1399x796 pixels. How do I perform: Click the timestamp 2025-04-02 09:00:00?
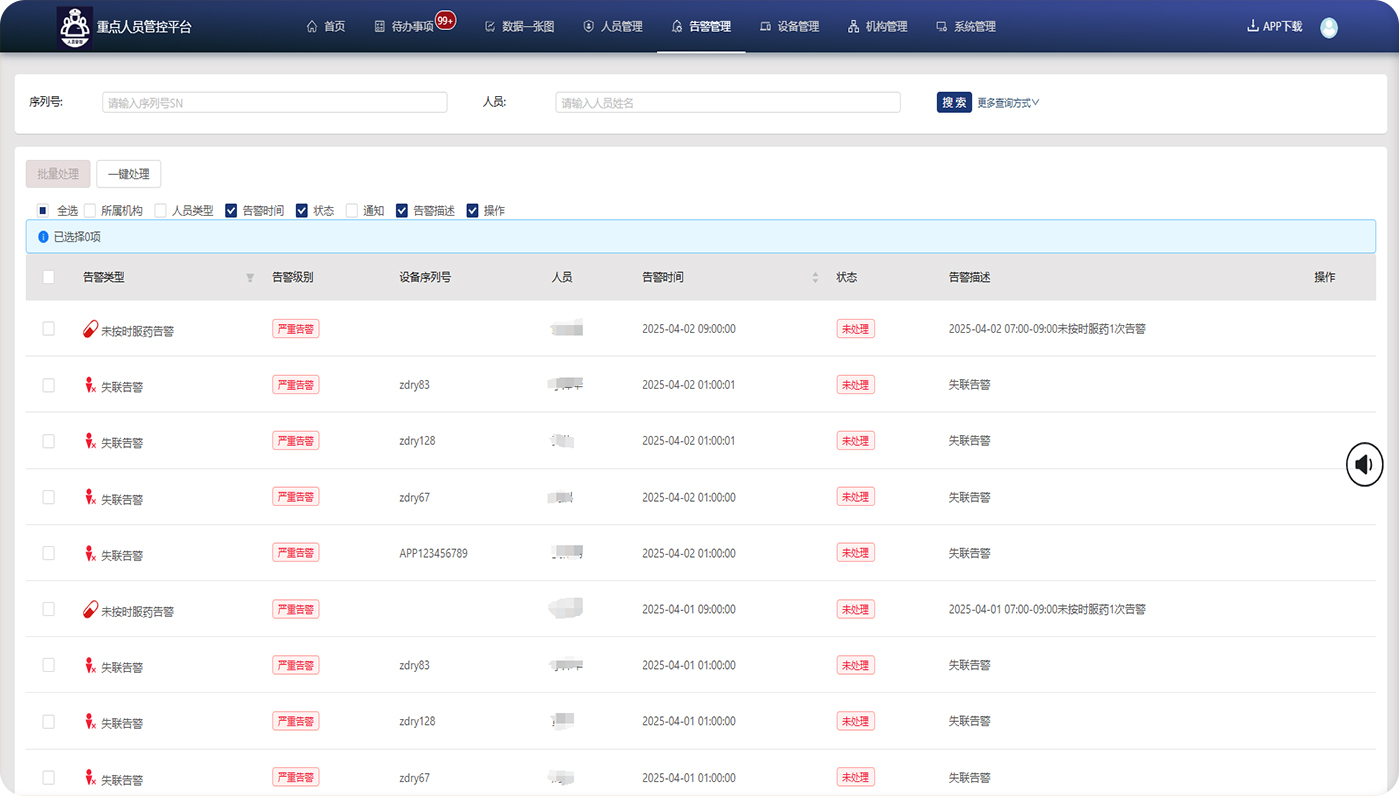point(689,329)
